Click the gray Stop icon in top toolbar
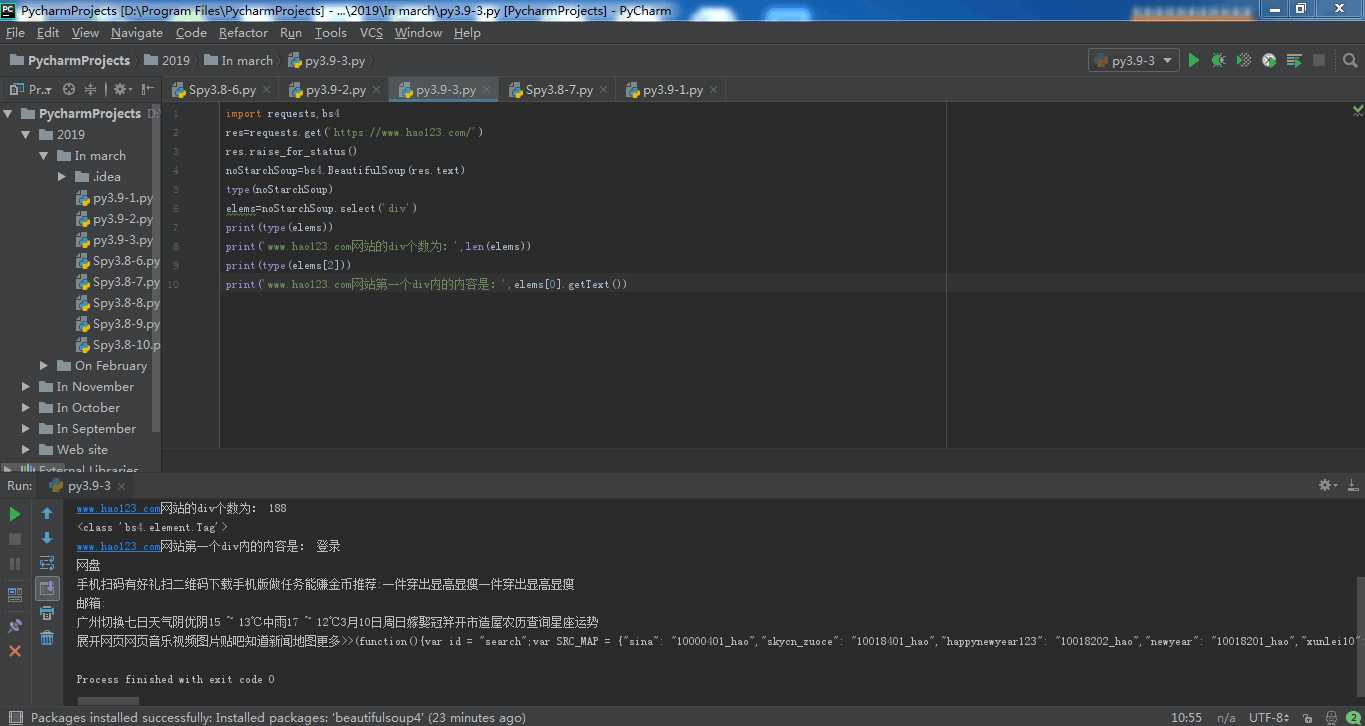Image resolution: width=1365 pixels, height=726 pixels. 1319,61
